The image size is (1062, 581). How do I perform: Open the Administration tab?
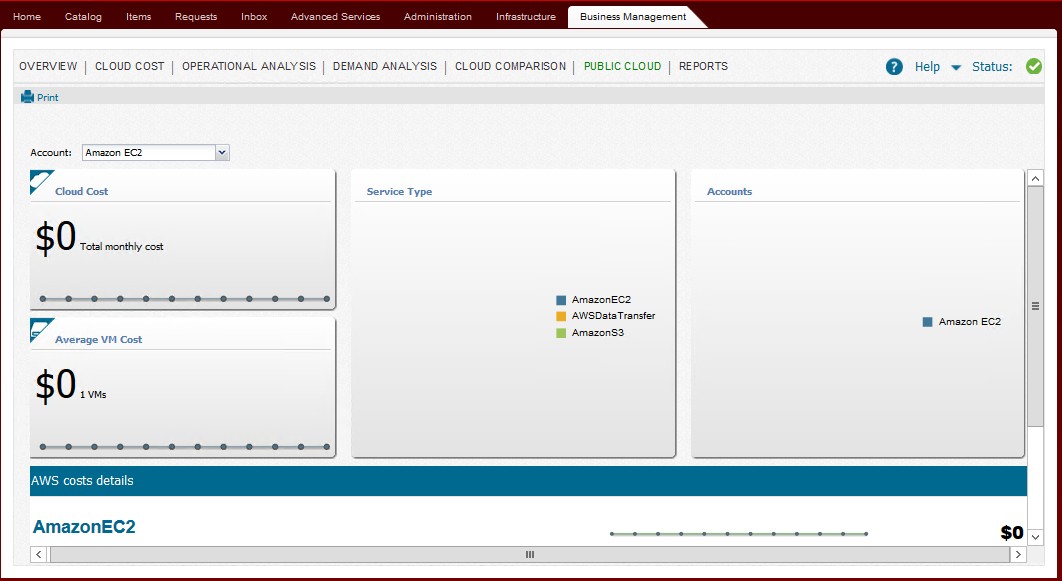click(x=438, y=17)
